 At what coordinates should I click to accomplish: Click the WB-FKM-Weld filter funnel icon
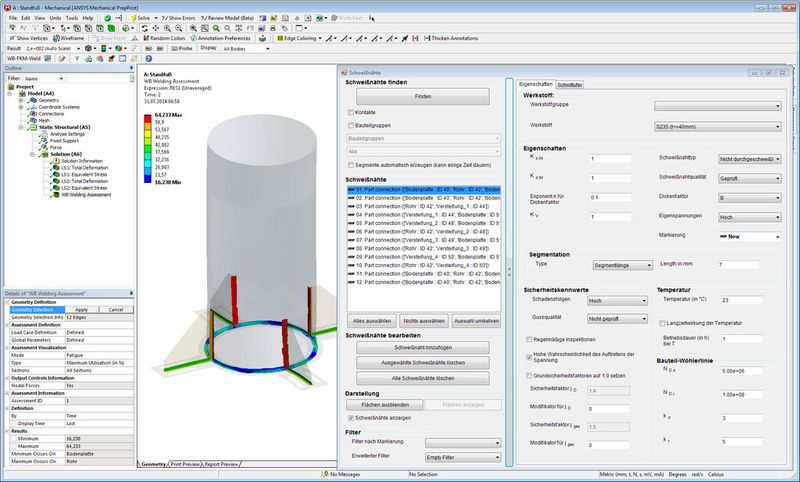[77, 59]
